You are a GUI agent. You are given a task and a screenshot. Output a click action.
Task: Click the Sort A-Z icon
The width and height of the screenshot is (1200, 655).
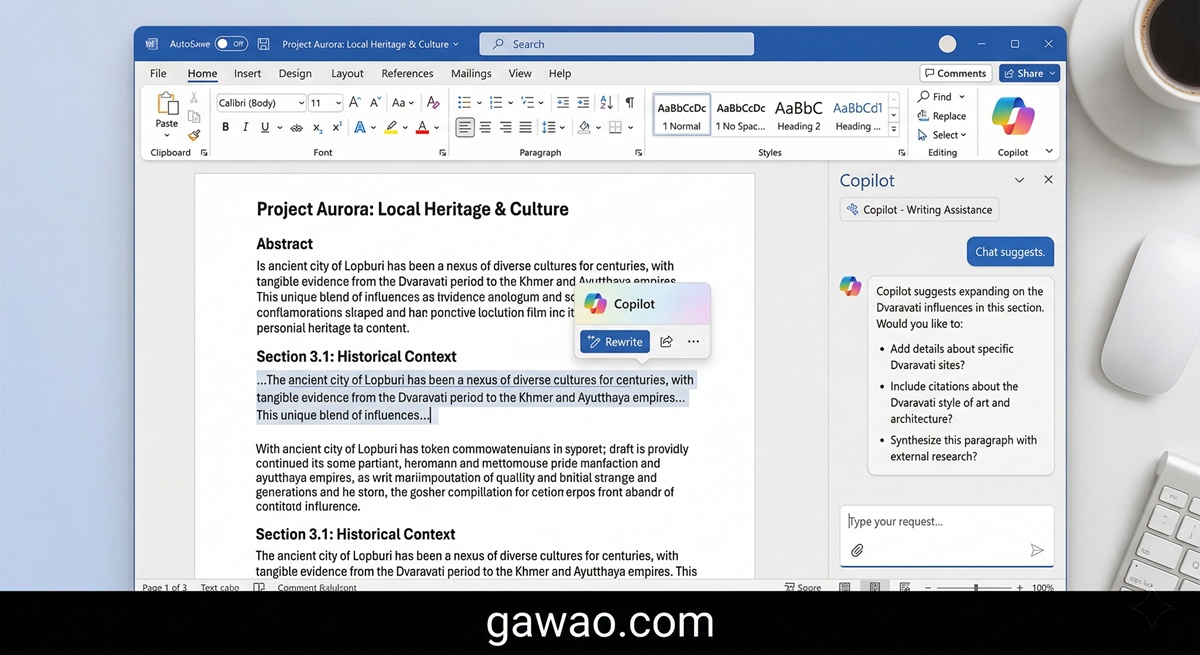606,103
